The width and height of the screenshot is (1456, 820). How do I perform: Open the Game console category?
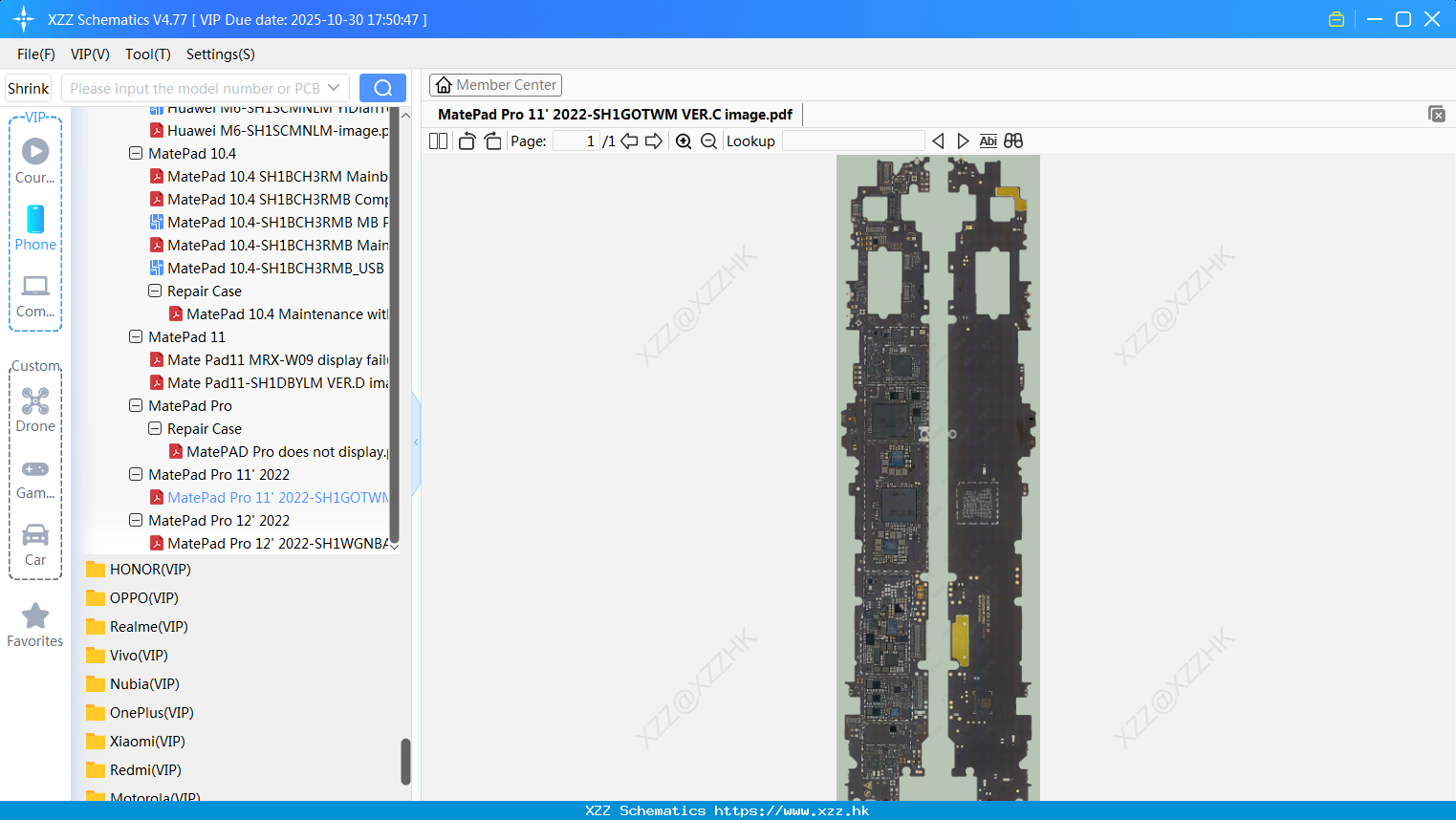point(35,469)
